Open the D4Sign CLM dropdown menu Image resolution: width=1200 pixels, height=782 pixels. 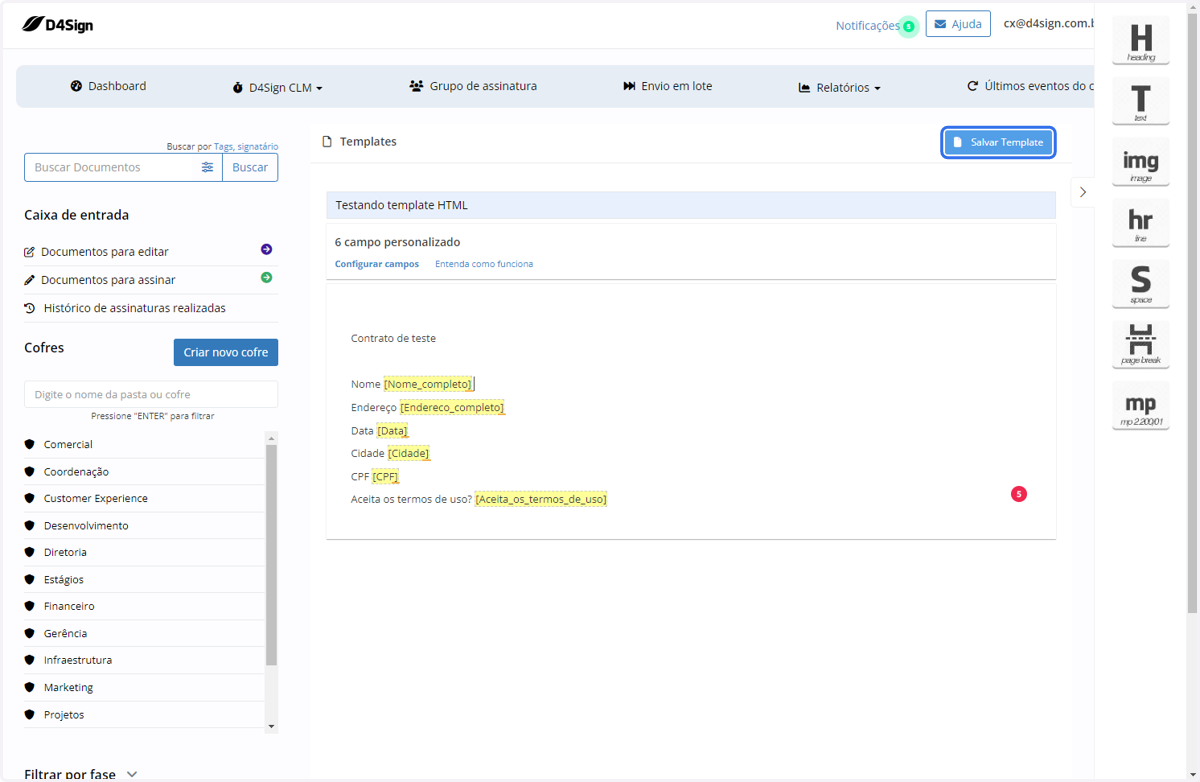278,88
